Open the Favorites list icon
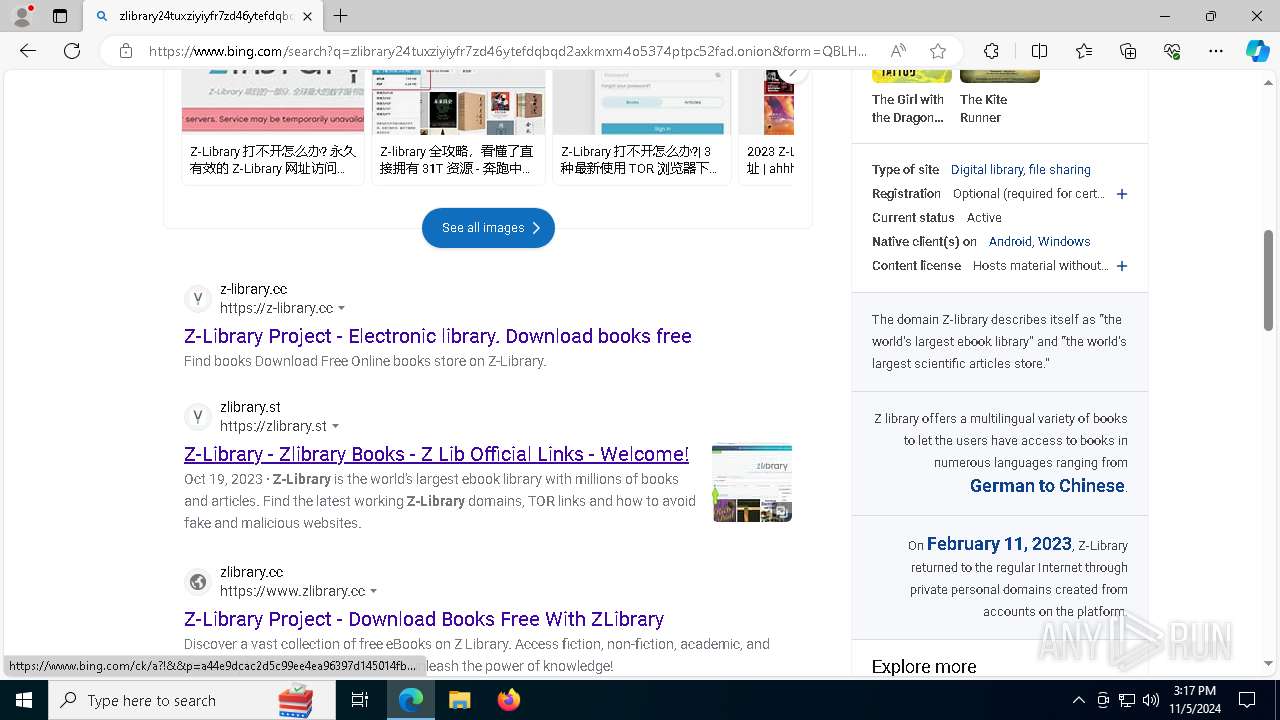Viewport: 1280px width, 720px height. pyautogui.click(x=1084, y=51)
